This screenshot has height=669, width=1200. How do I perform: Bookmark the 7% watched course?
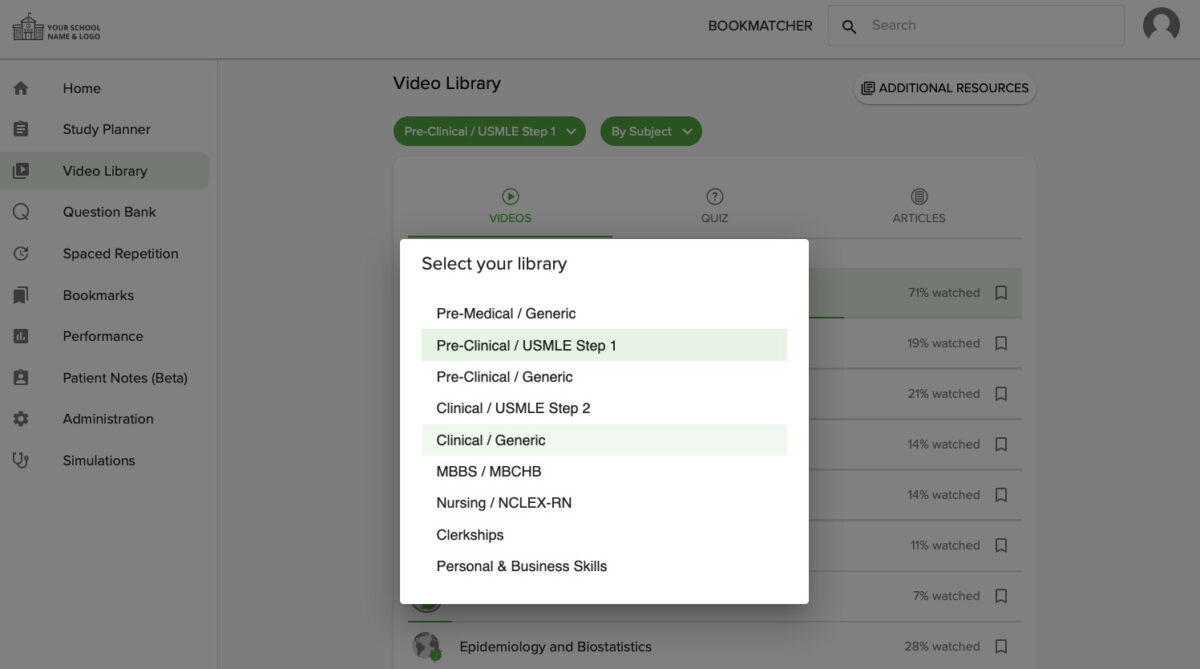pos(1001,596)
